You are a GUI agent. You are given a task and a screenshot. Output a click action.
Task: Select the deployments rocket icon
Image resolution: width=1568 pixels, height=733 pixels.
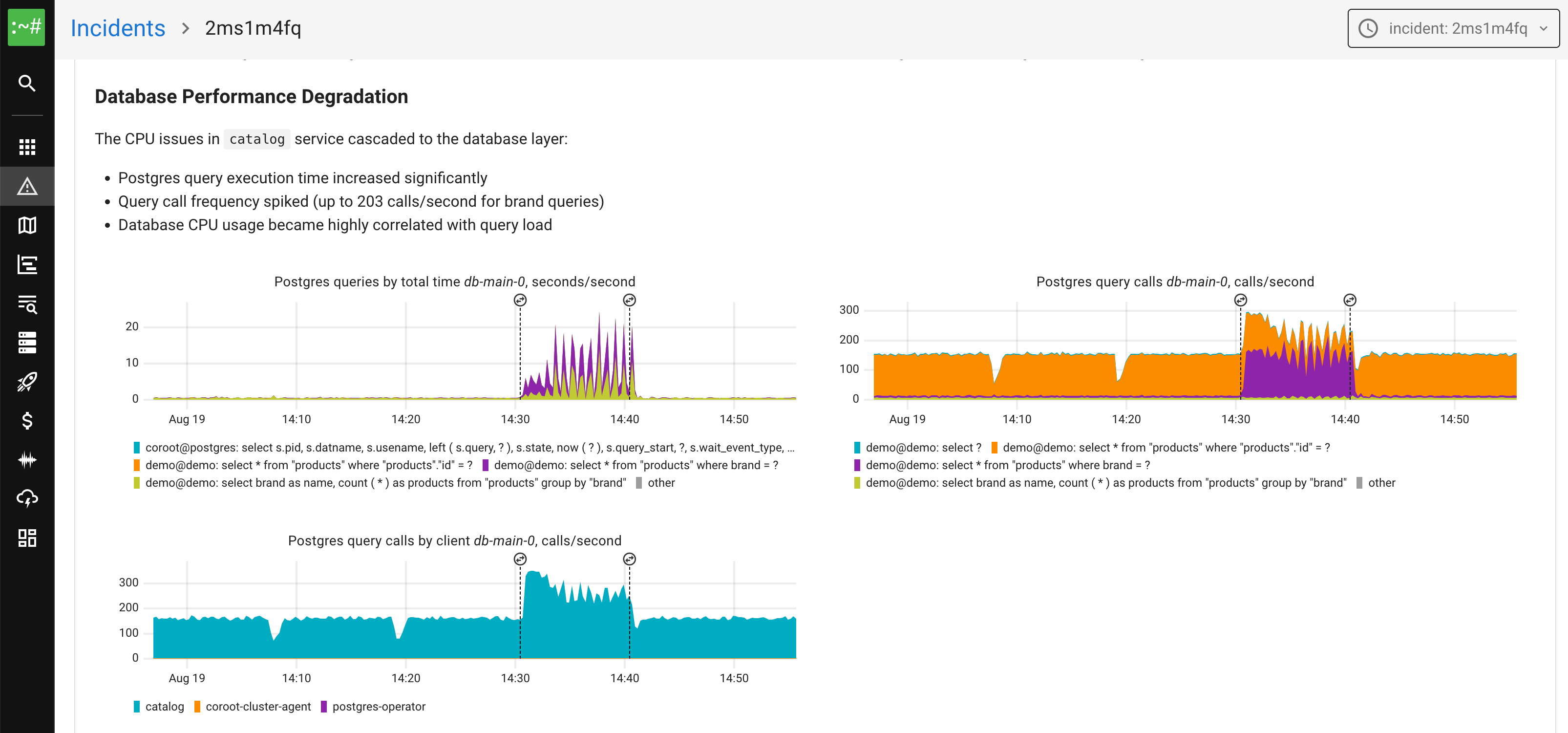[x=27, y=382]
